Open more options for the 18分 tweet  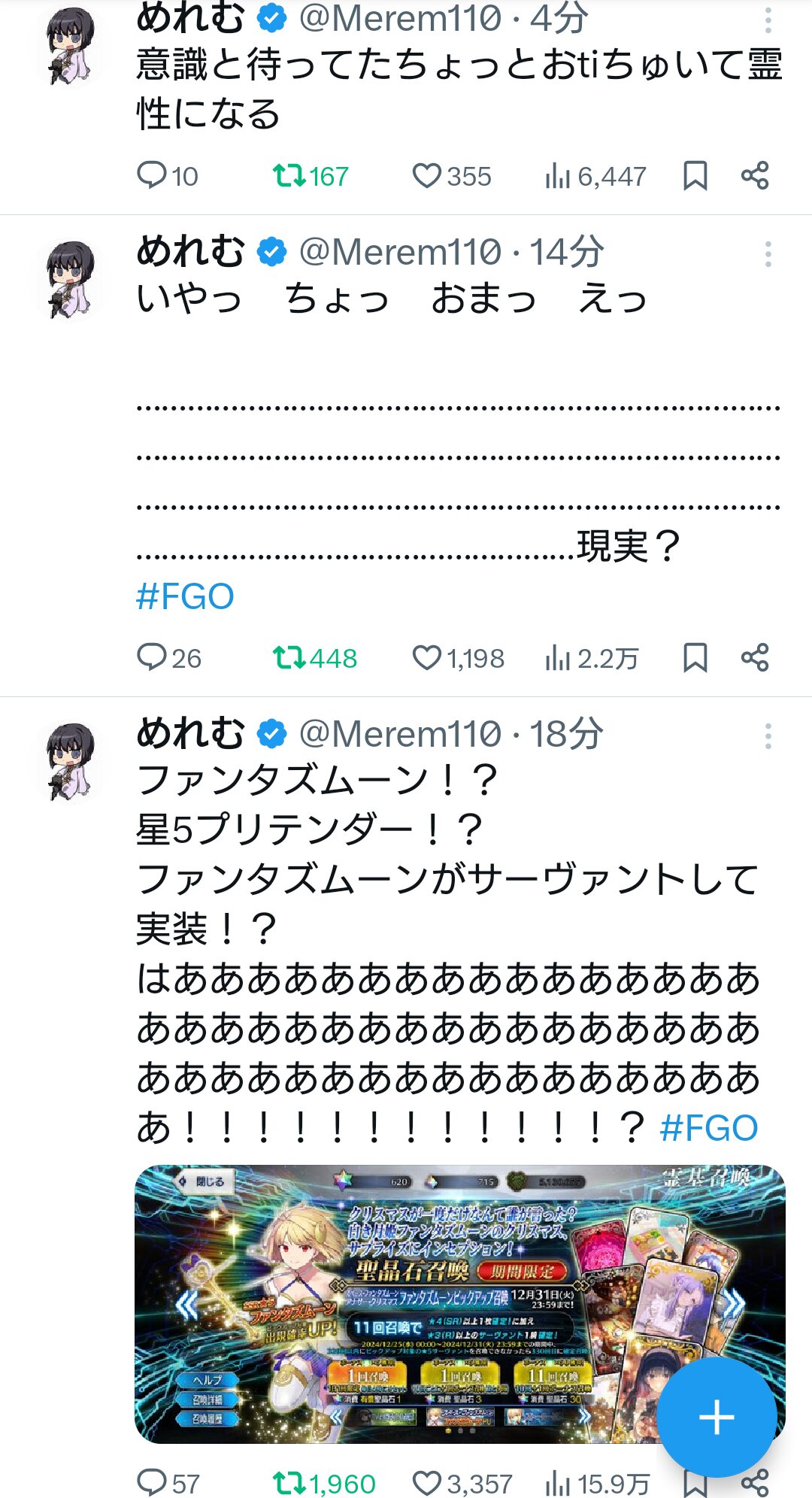[x=768, y=736]
